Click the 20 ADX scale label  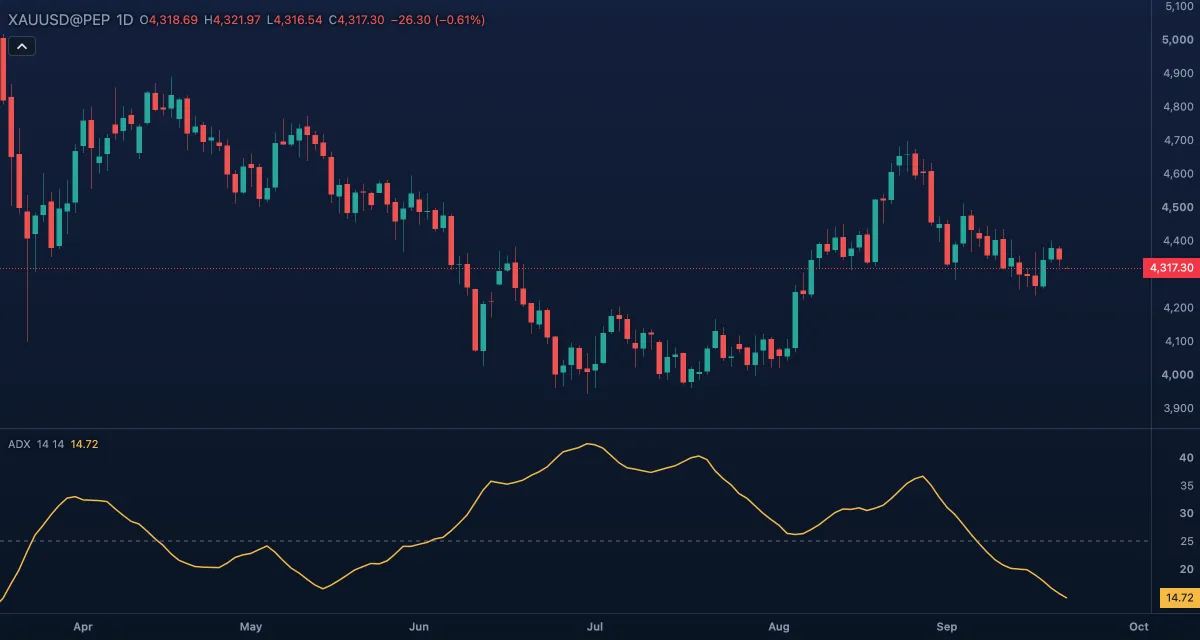[1187, 569]
